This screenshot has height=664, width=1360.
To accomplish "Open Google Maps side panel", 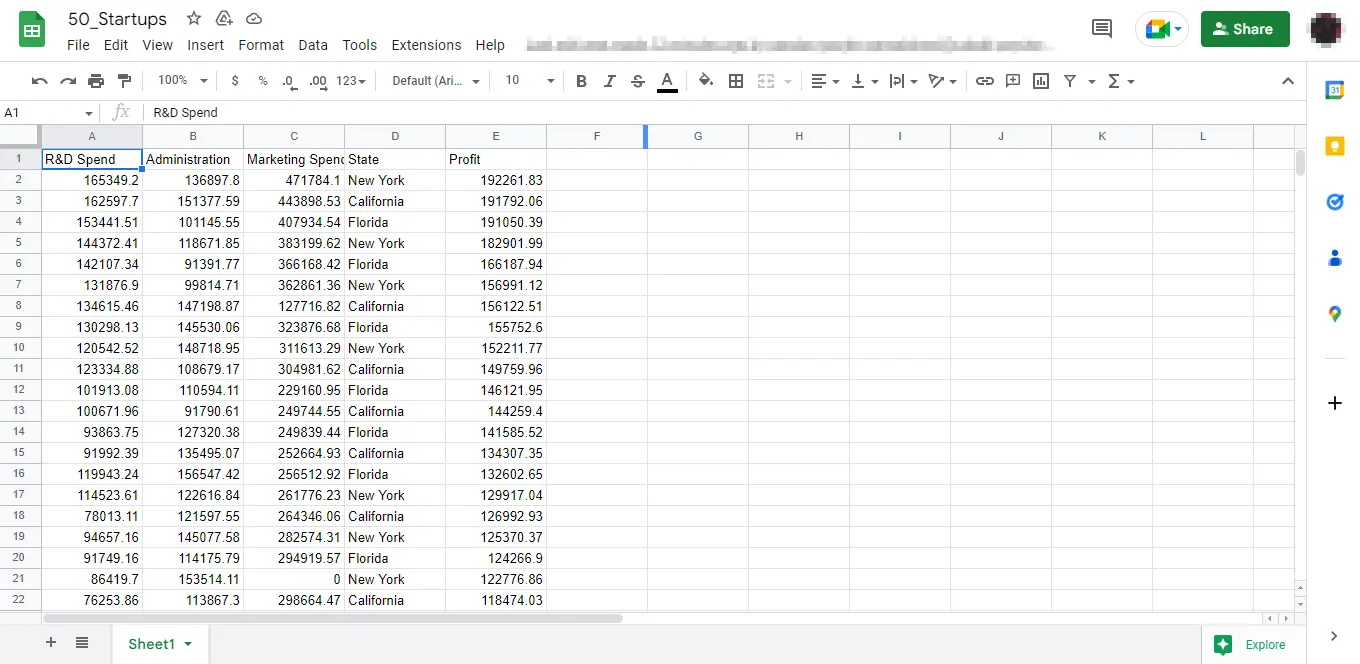I will (x=1334, y=314).
